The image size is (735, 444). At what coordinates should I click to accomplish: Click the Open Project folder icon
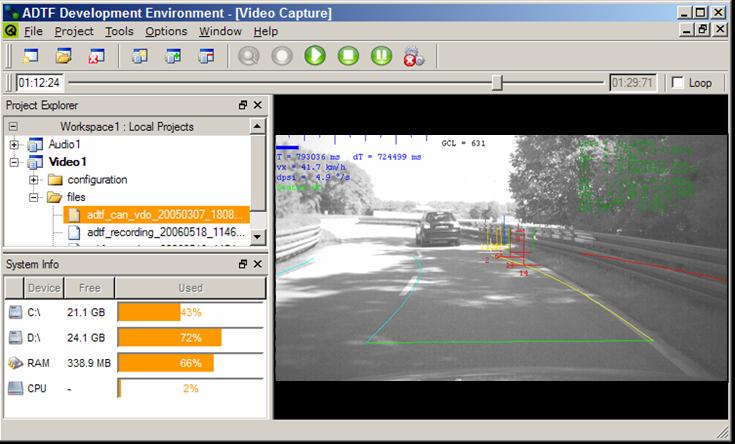pos(63,56)
